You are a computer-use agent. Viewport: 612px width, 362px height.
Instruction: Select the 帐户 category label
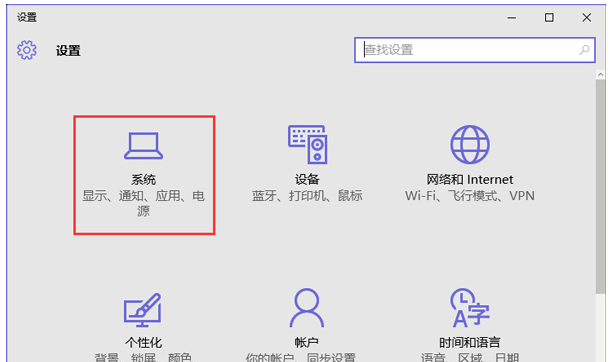pos(307,342)
